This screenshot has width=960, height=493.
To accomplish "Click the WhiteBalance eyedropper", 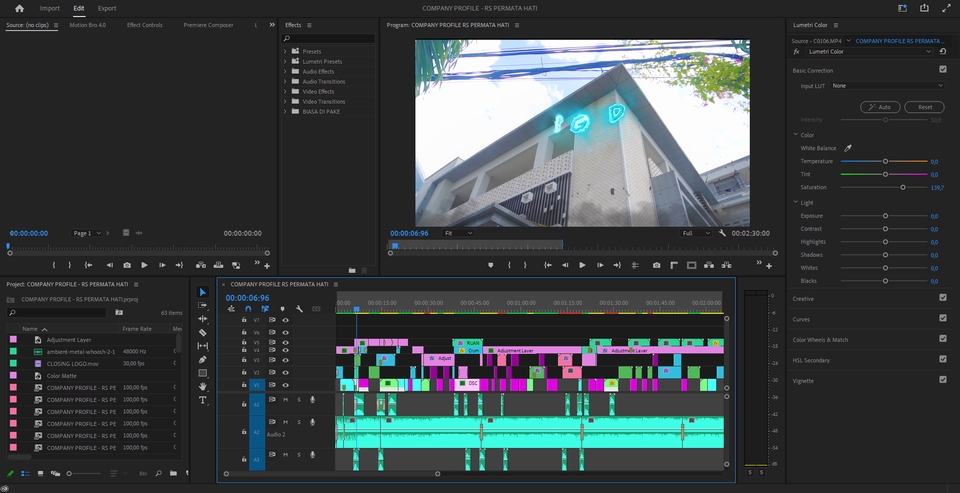I will (x=848, y=148).
